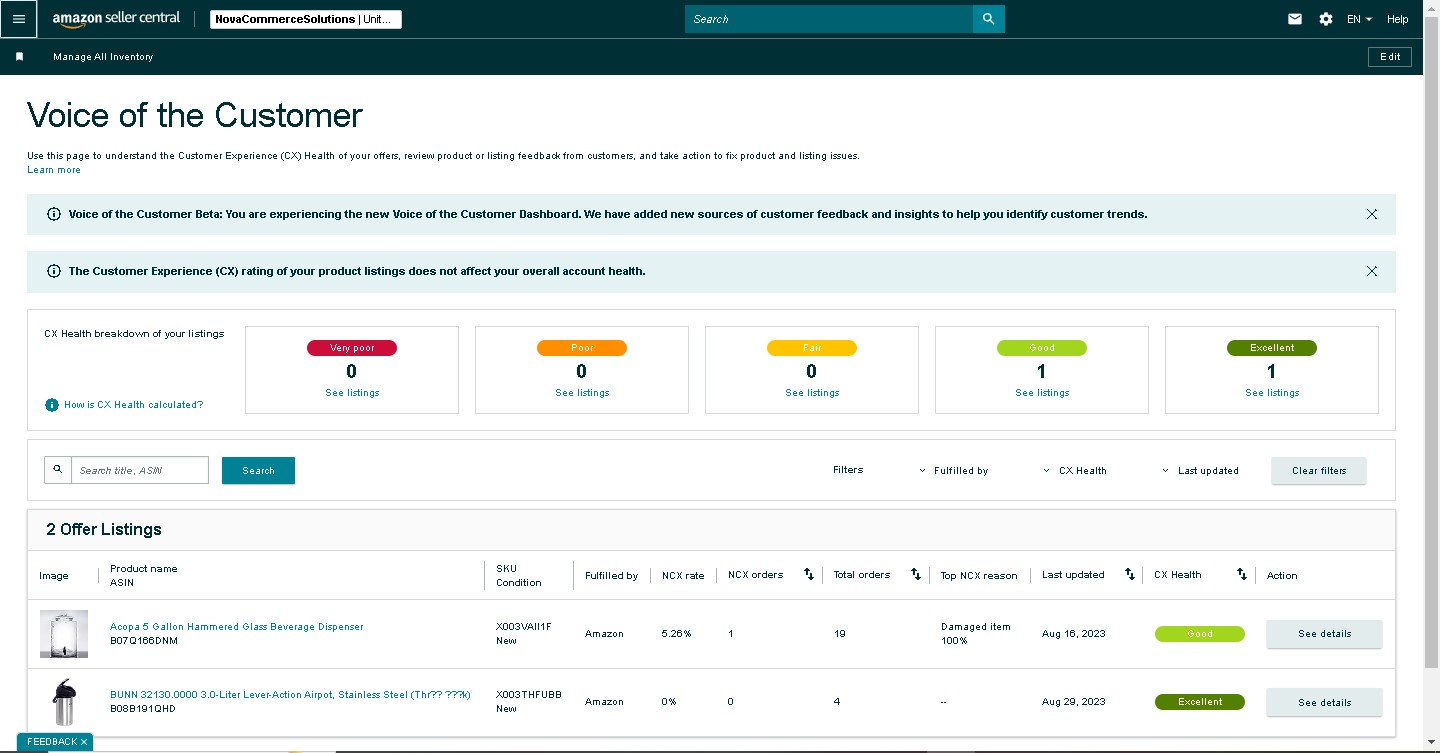Sort the table by Total orders
1440x753 pixels.
click(915, 575)
